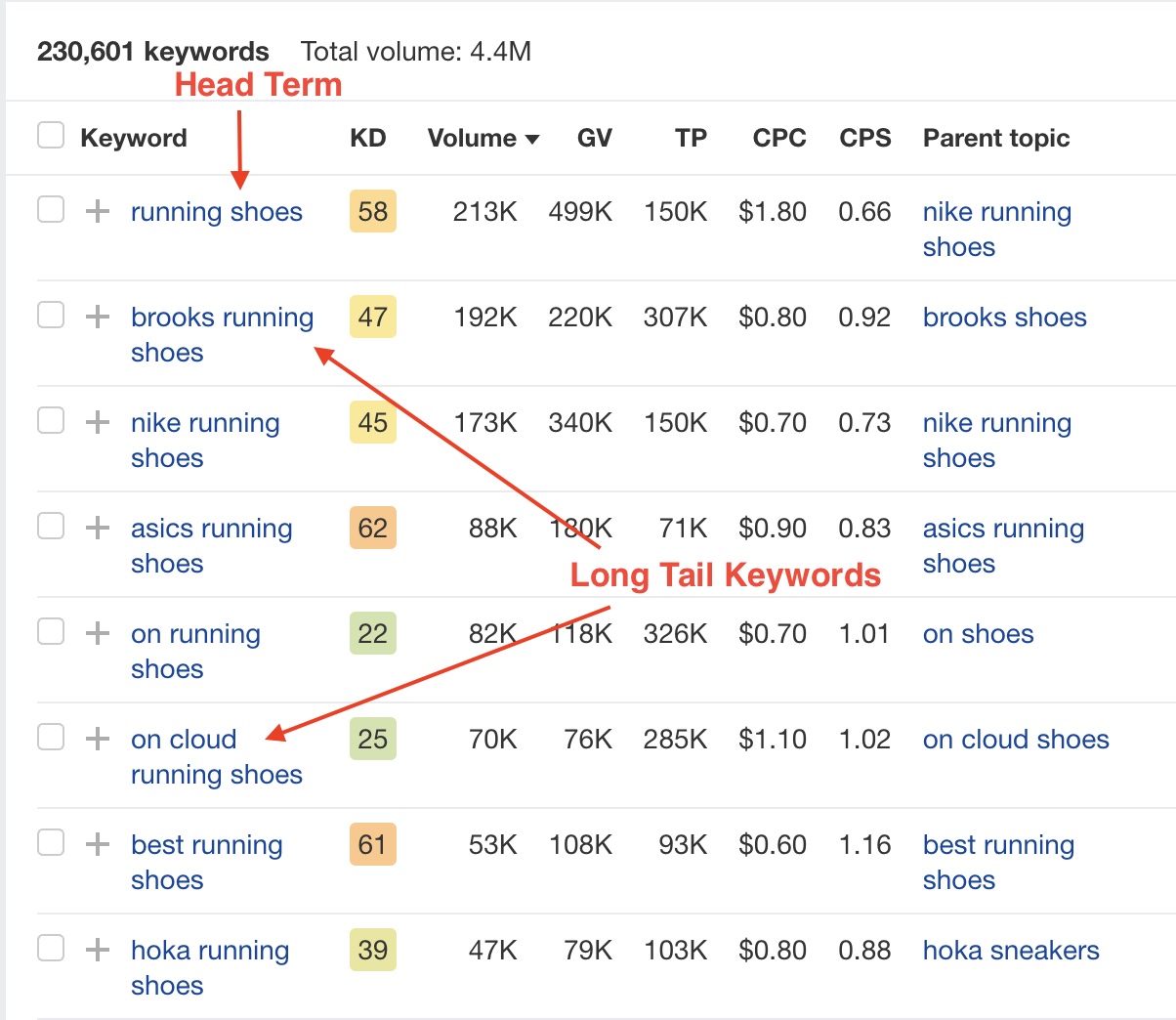This screenshot has height=1020, width=1176.
Task: Click the 47K volume for hoka row
Action: click(x=493, y=951)
